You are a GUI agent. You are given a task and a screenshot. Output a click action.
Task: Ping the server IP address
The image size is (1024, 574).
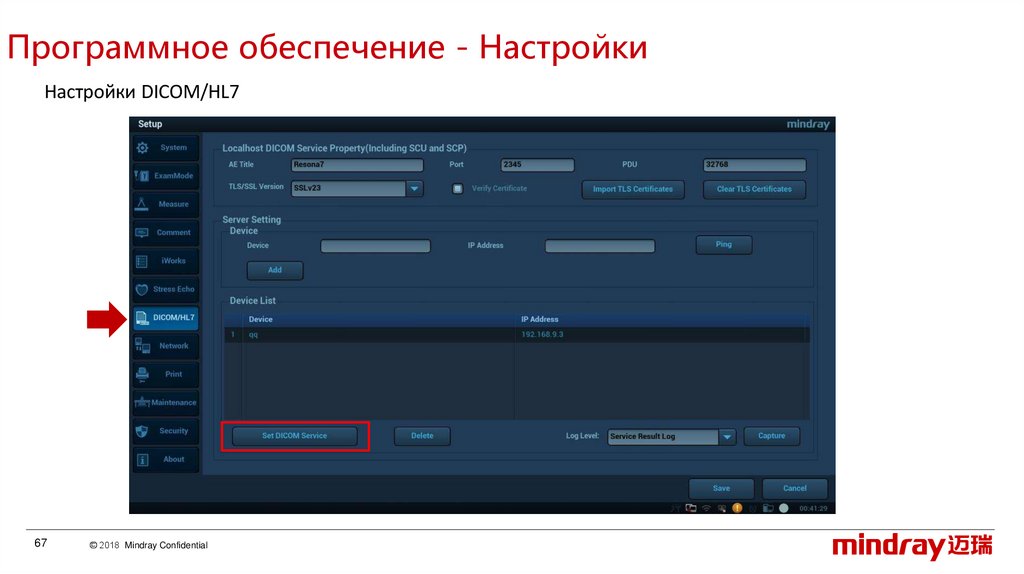point(724,245)
